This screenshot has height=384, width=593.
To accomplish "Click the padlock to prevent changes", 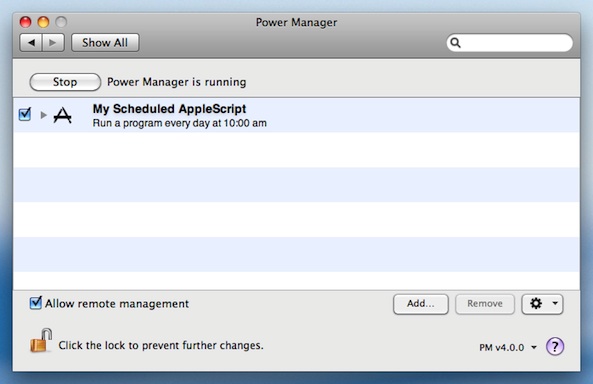I will tap(41, 340).
